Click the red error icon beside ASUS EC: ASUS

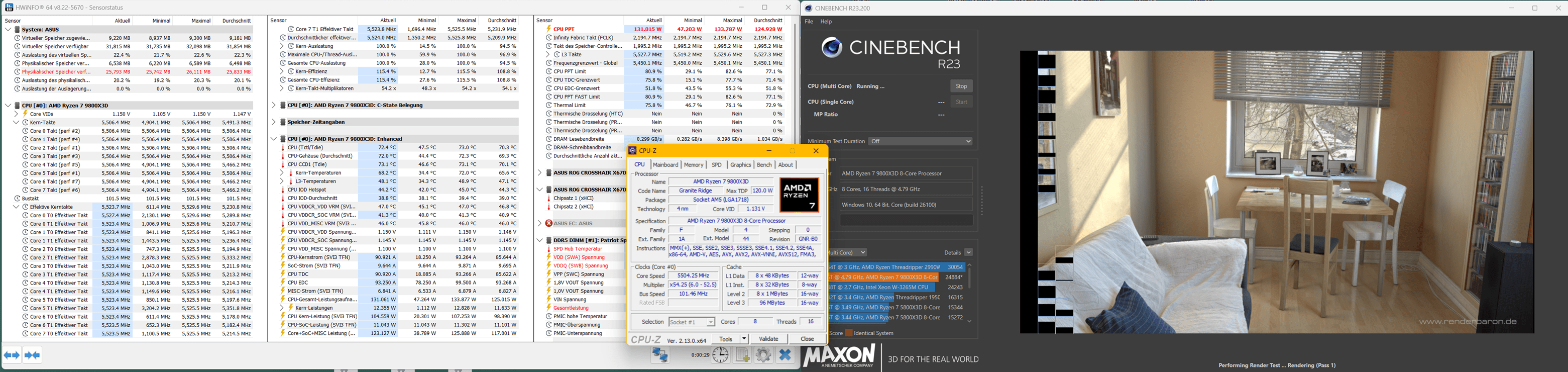pyautogui.click(x=548, y=223)
